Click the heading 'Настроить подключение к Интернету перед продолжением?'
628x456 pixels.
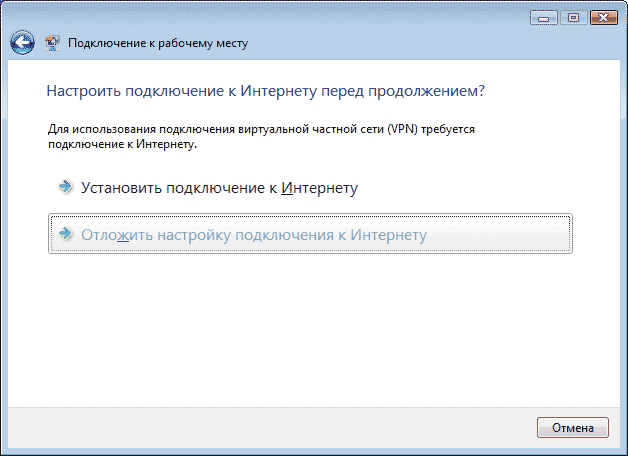coord(266,91)
